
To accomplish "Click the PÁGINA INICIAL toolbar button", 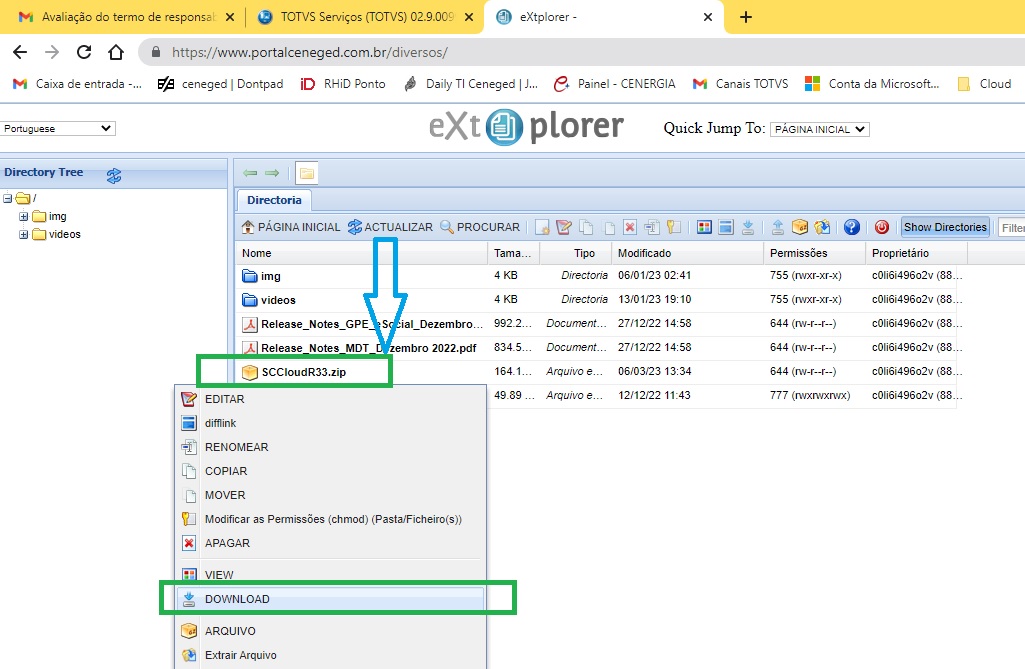I will [x=290, y=227].
